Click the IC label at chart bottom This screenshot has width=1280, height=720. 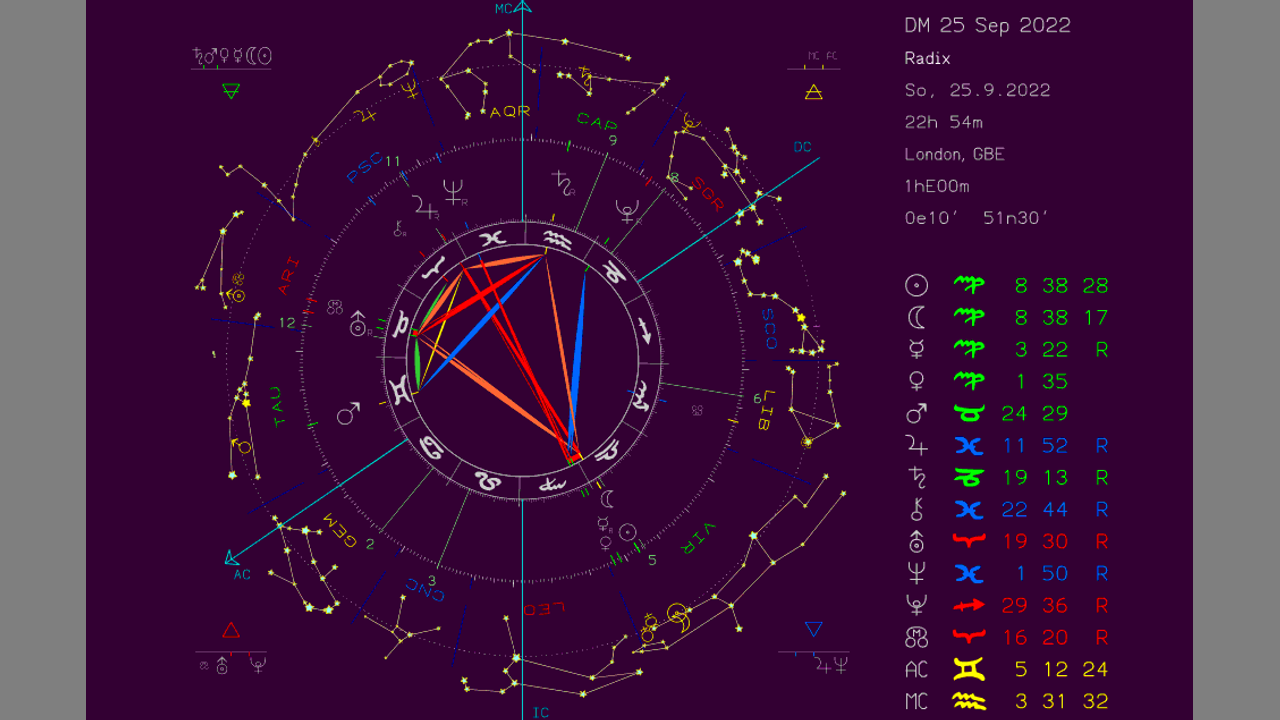(540, 712)
